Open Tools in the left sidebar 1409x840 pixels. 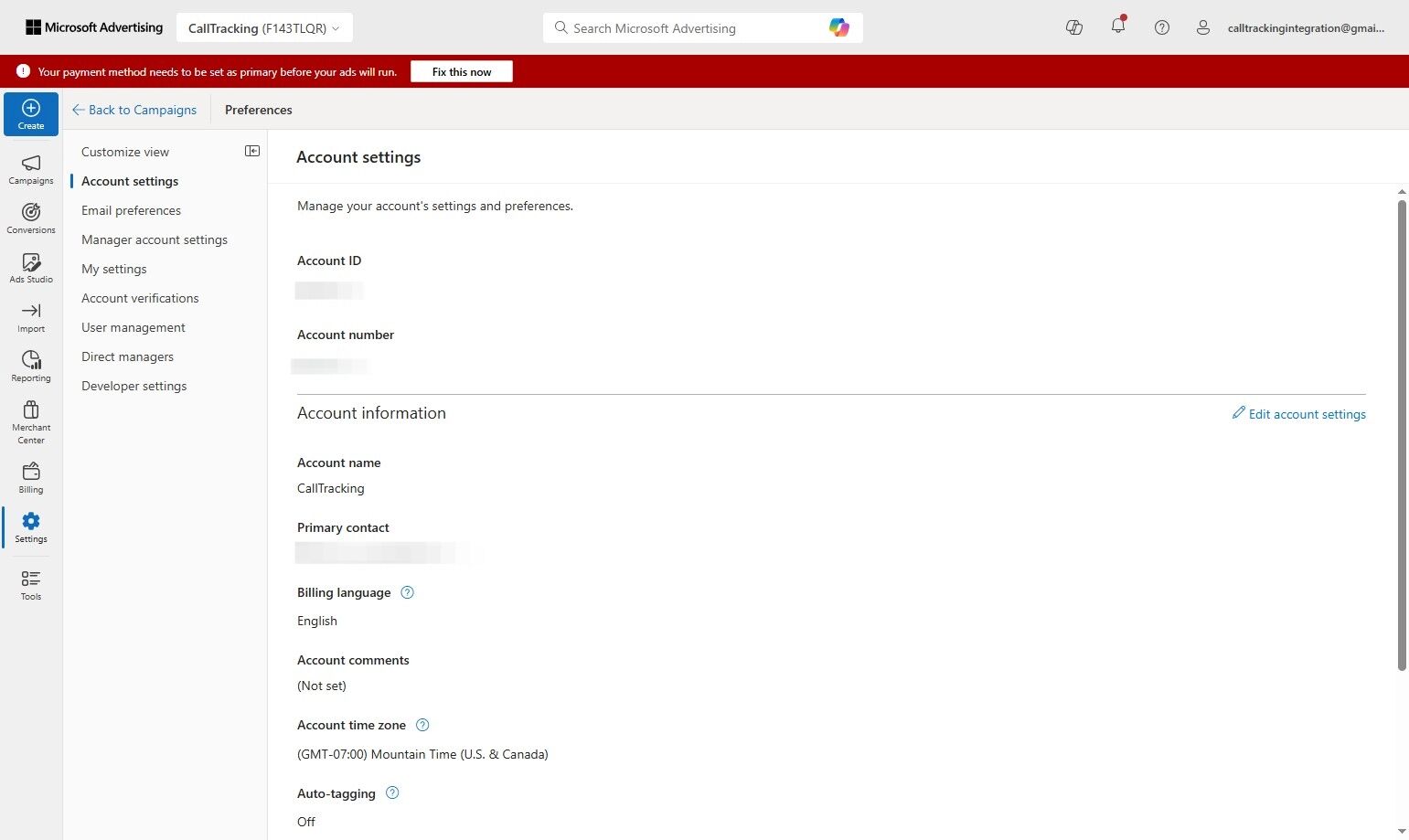coord(31,585)
